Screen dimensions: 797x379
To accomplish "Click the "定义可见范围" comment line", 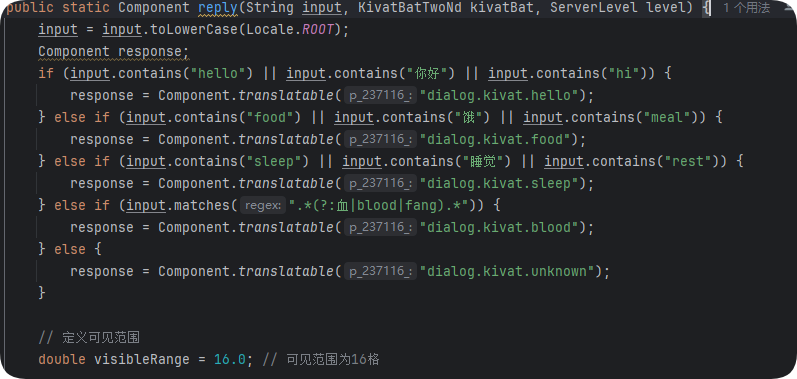I will [89, 337].
